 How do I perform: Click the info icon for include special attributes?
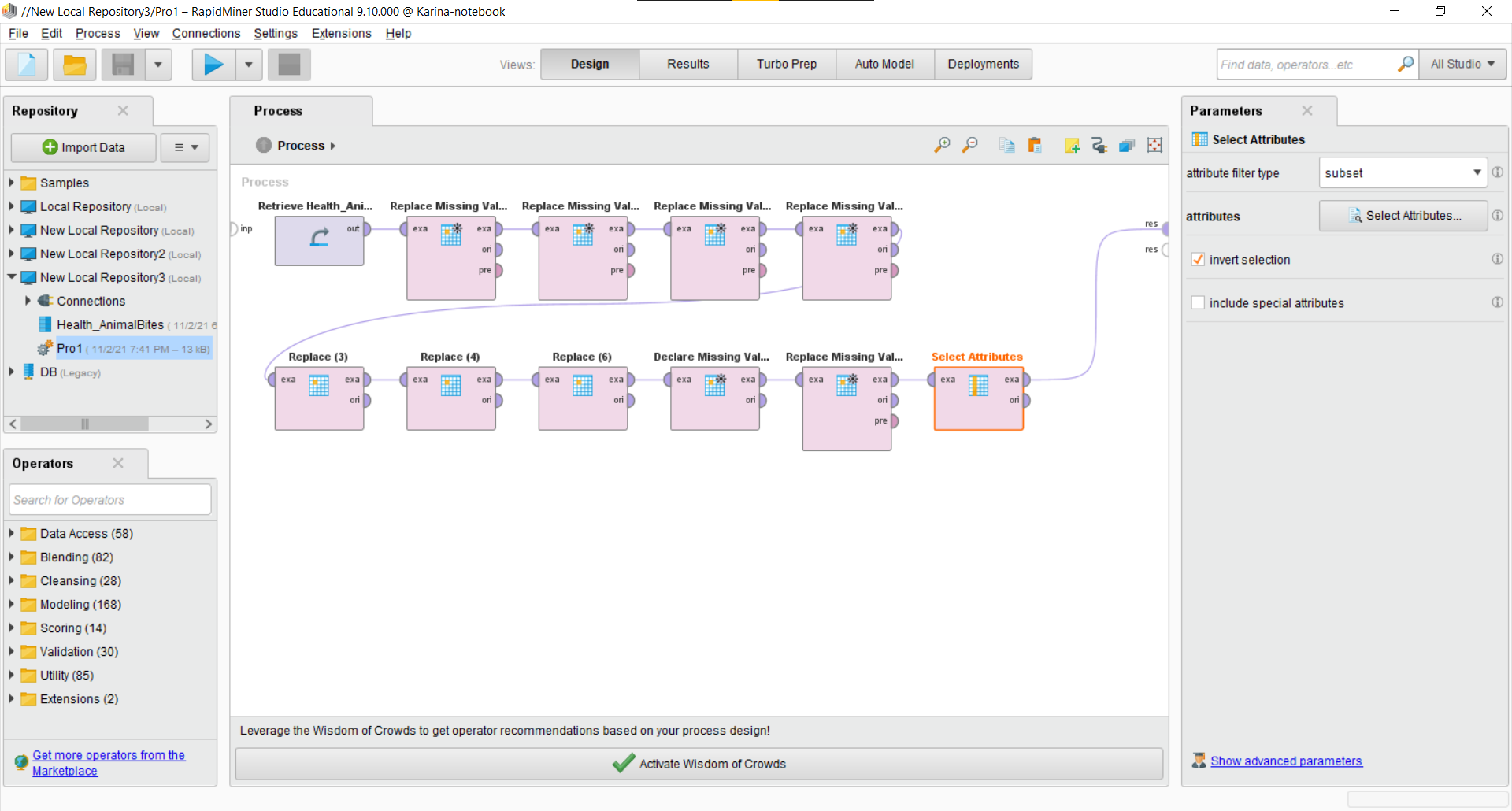click(1497, 302)
